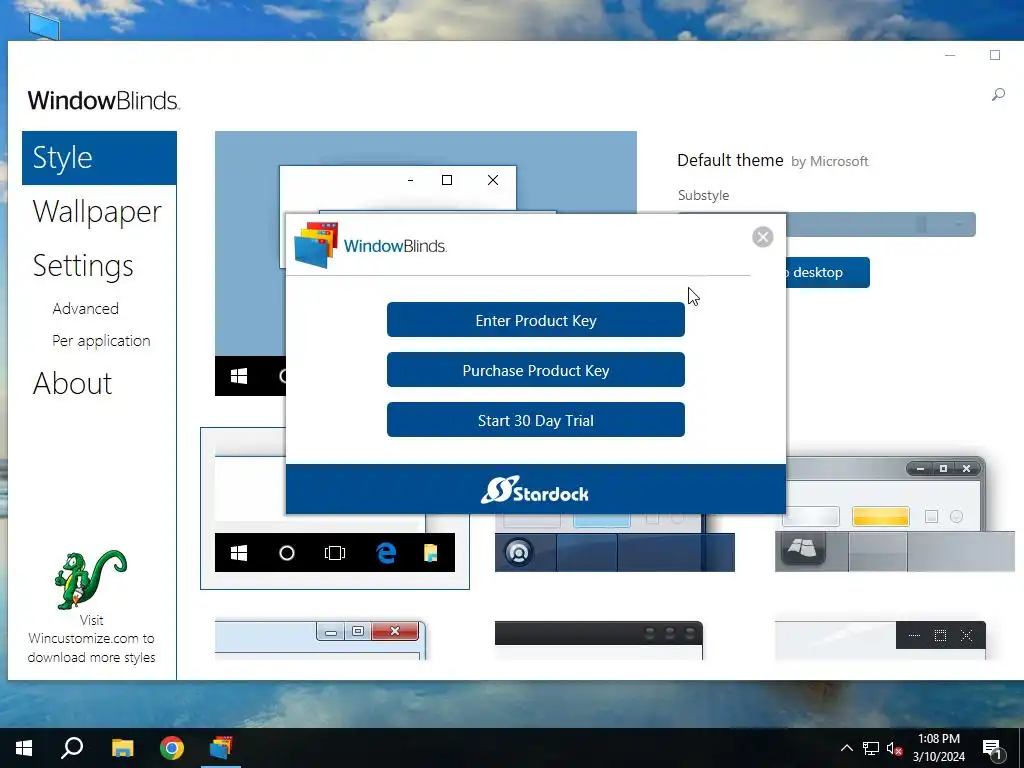
Task: Open the About section
Action: 72,383
